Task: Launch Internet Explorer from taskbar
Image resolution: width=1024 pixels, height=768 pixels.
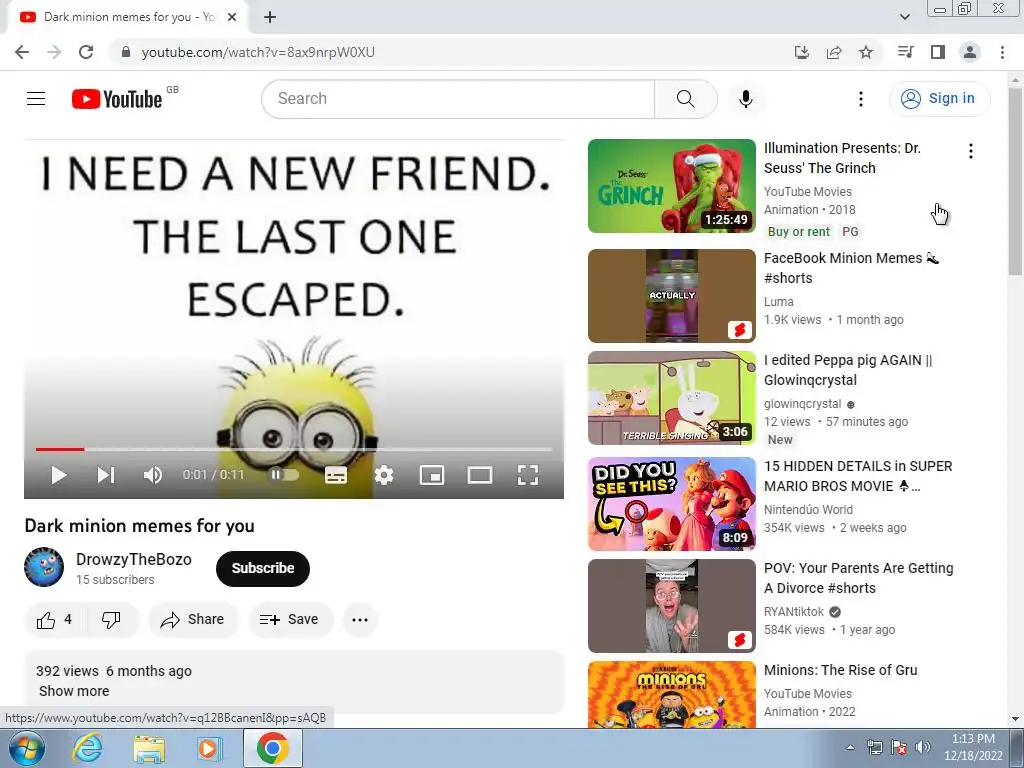Action: 88,748
